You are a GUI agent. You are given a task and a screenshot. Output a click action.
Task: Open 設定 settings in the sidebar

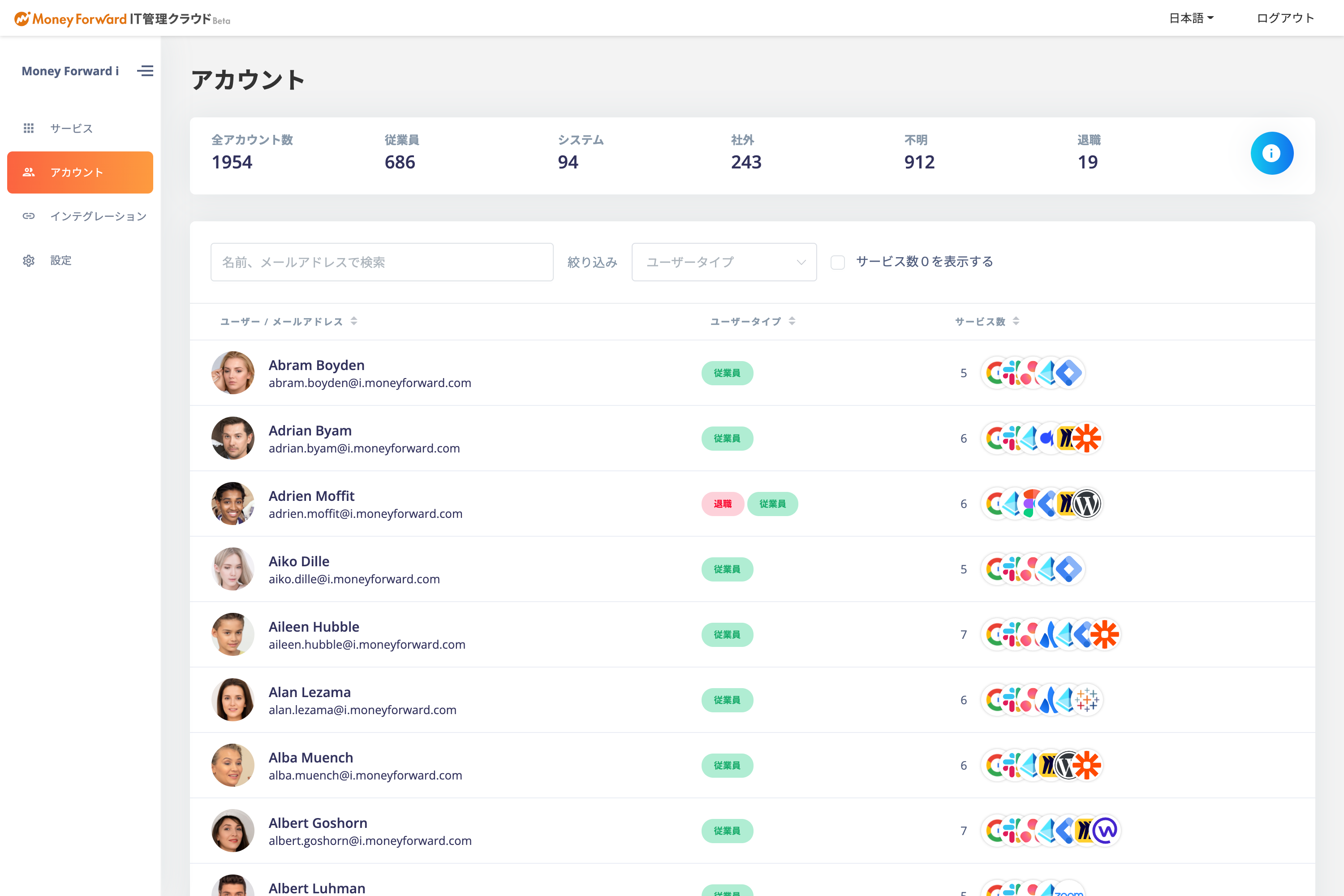click(60, 261)
